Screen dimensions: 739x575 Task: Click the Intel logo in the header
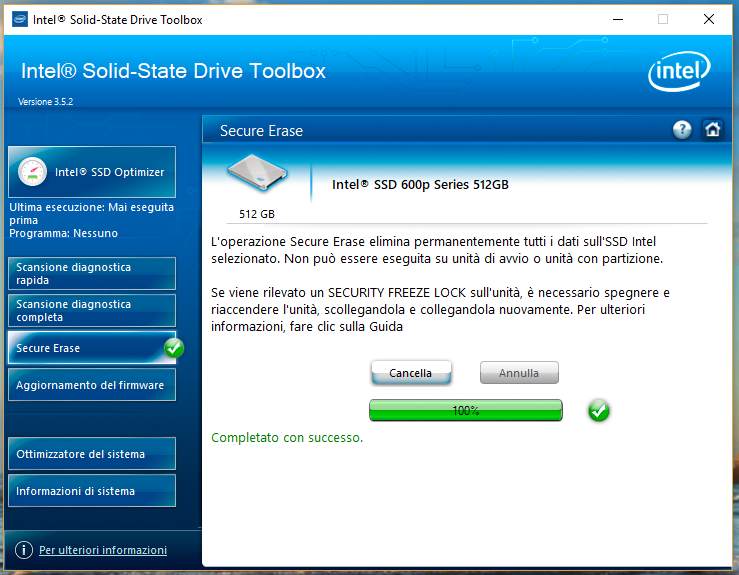(679, 73)
